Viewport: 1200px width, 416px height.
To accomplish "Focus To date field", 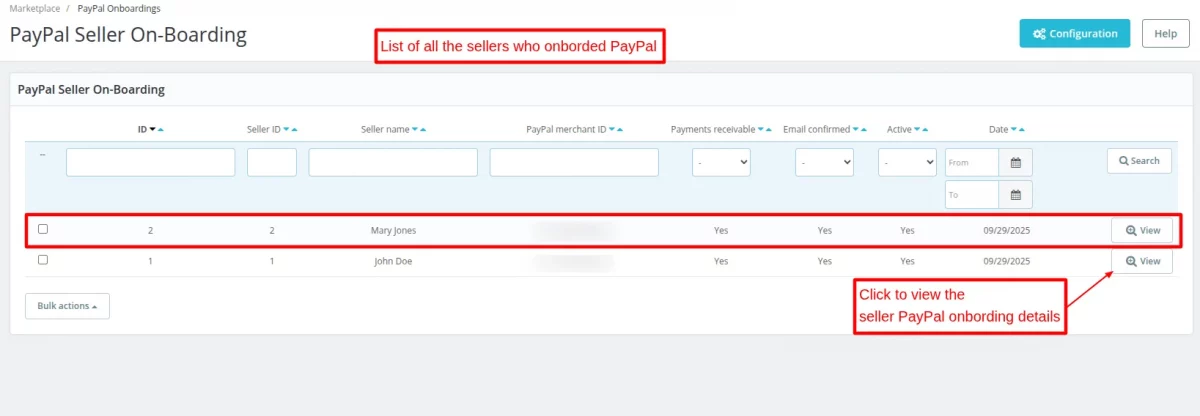I will click(x=972, y=194).
